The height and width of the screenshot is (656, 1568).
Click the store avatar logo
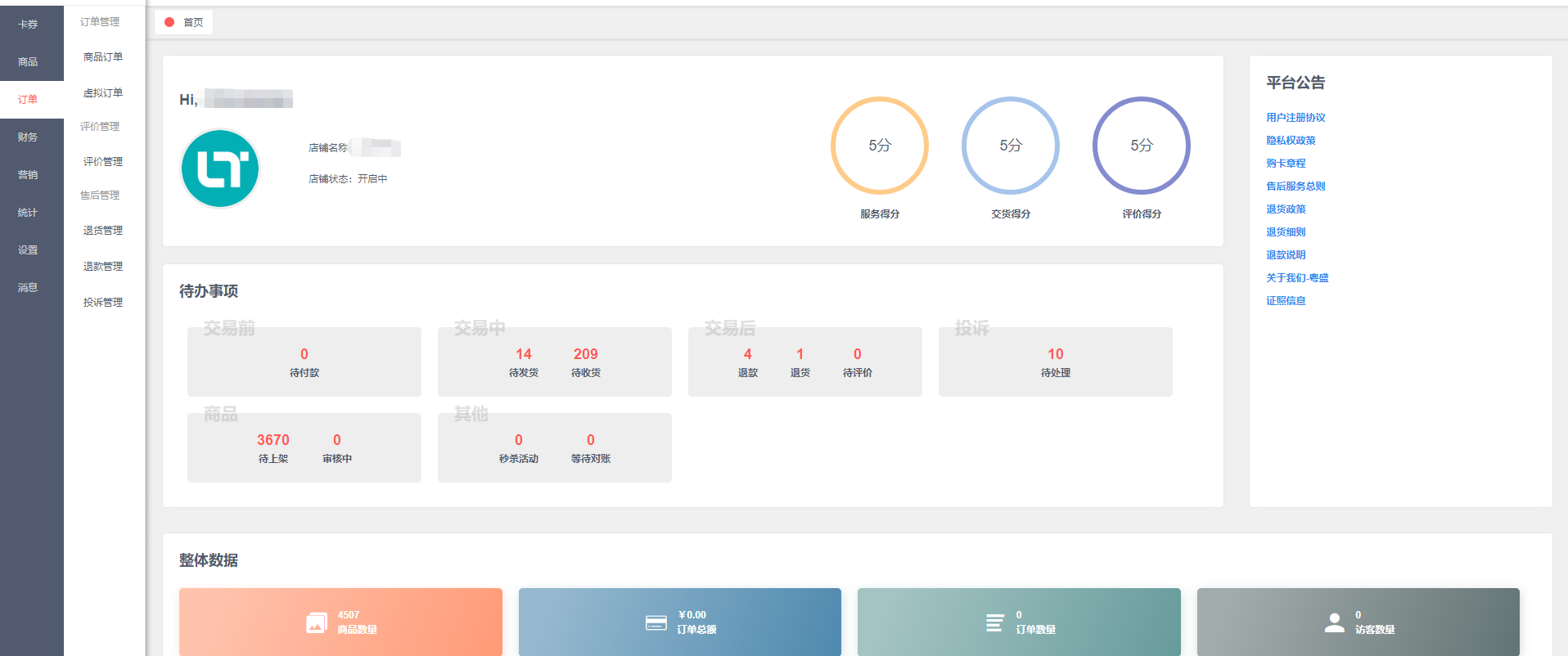pyautogui.click(x=220, y=168)
